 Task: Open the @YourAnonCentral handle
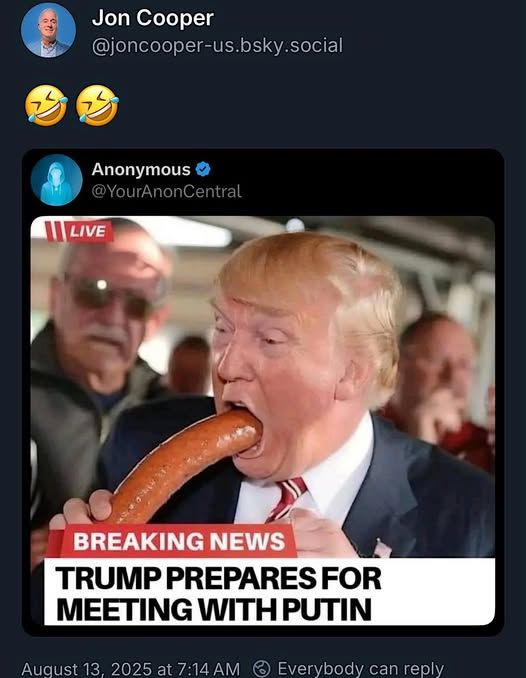[166, 191]
